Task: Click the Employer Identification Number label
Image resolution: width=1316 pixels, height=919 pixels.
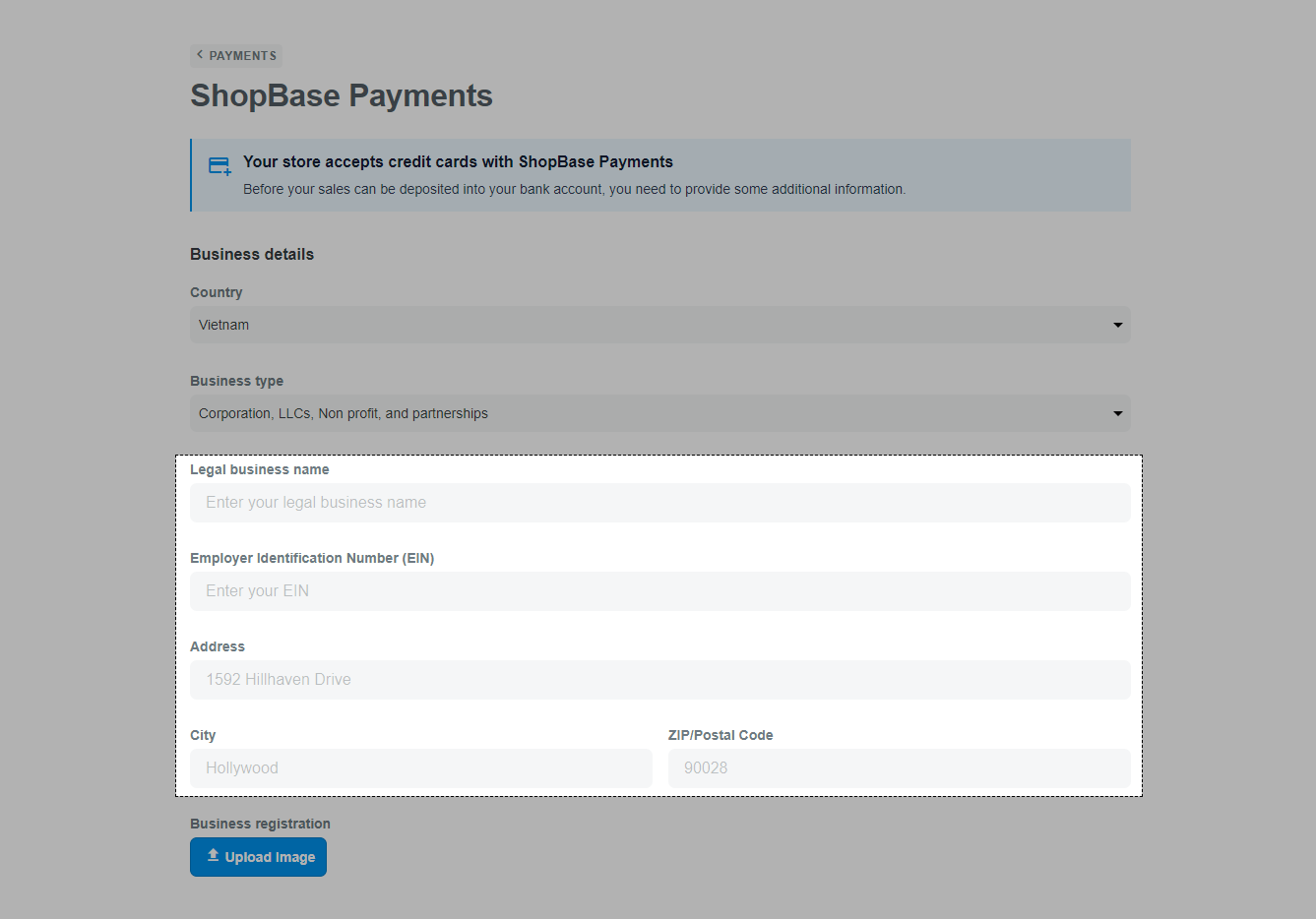Action: pos(312,558)
